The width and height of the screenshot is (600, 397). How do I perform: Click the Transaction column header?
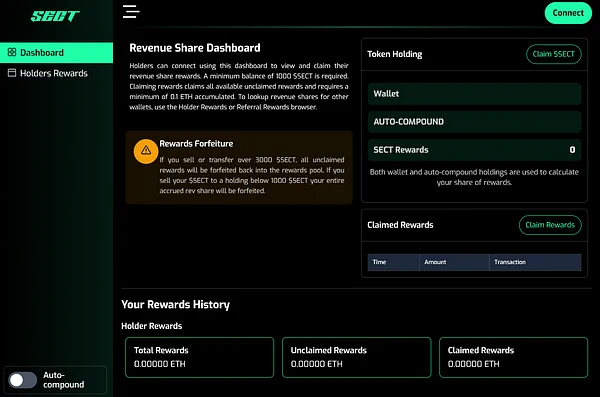535,262
